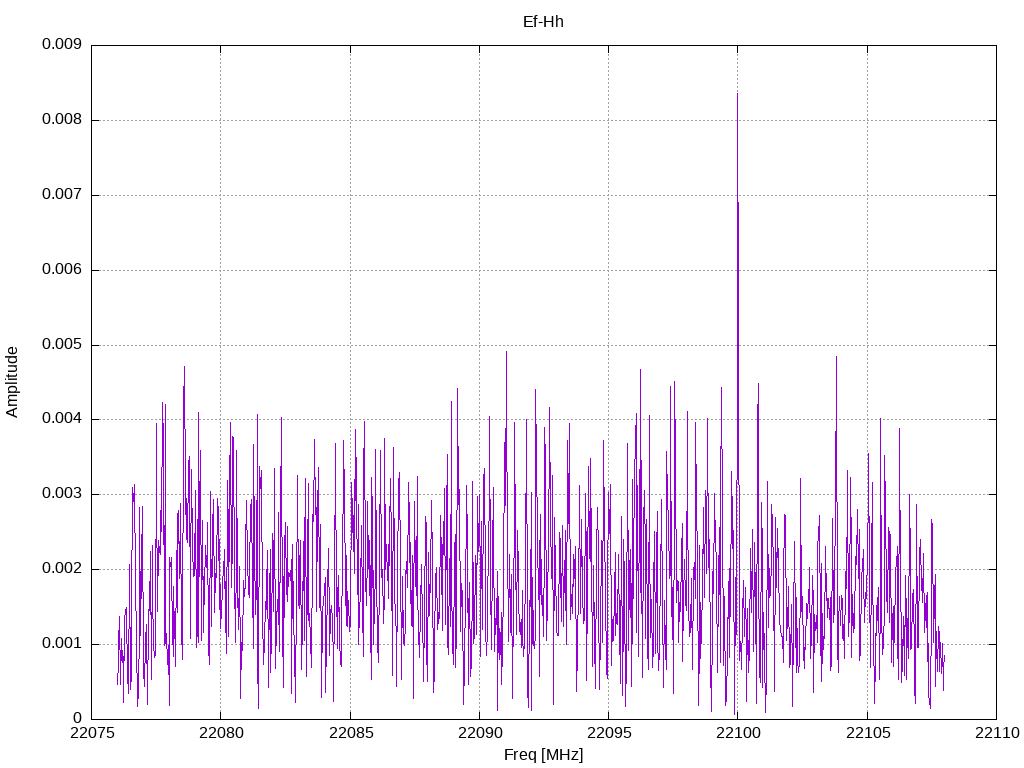The height and width of the screenshot is (768, 1024).
Task: Select the 0.008 y-axis tick label
Action: point(61,120)
